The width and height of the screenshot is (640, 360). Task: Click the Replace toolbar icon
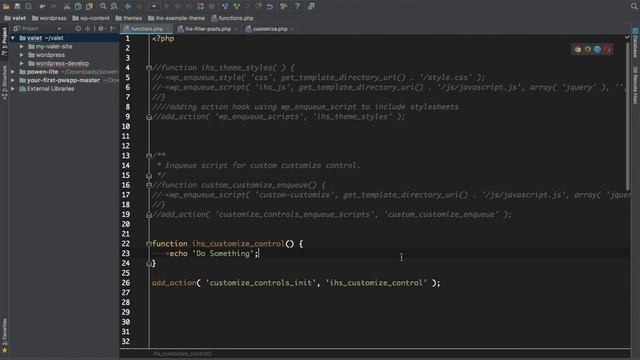point(114,6)
